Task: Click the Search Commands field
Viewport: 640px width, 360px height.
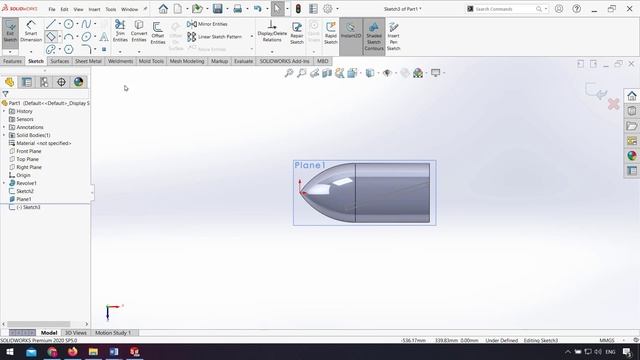Action: tap(505, 9)
